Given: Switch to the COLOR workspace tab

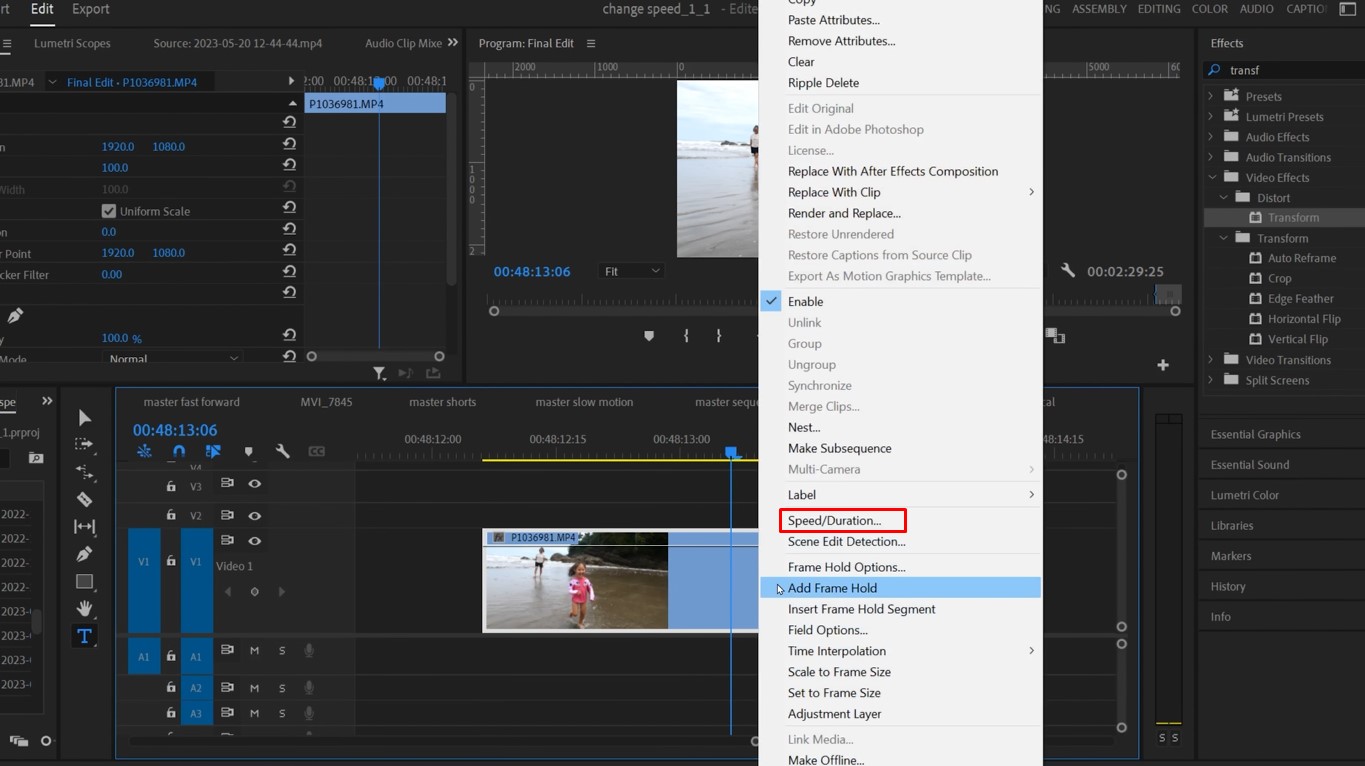Looking at the screenshot, I should point(1209,8).
